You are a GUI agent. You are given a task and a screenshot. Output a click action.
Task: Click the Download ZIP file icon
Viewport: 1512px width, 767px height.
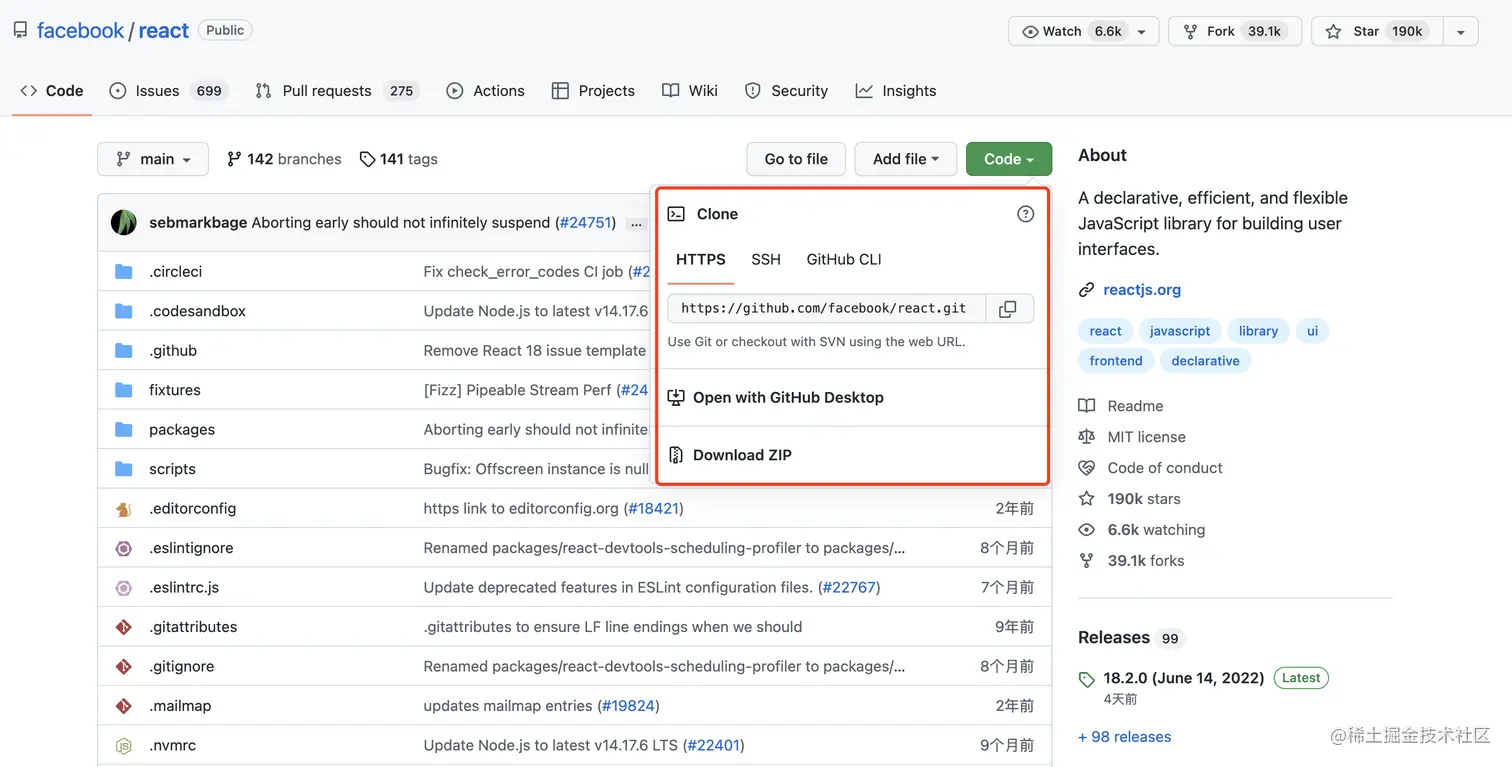click(676, 455)
